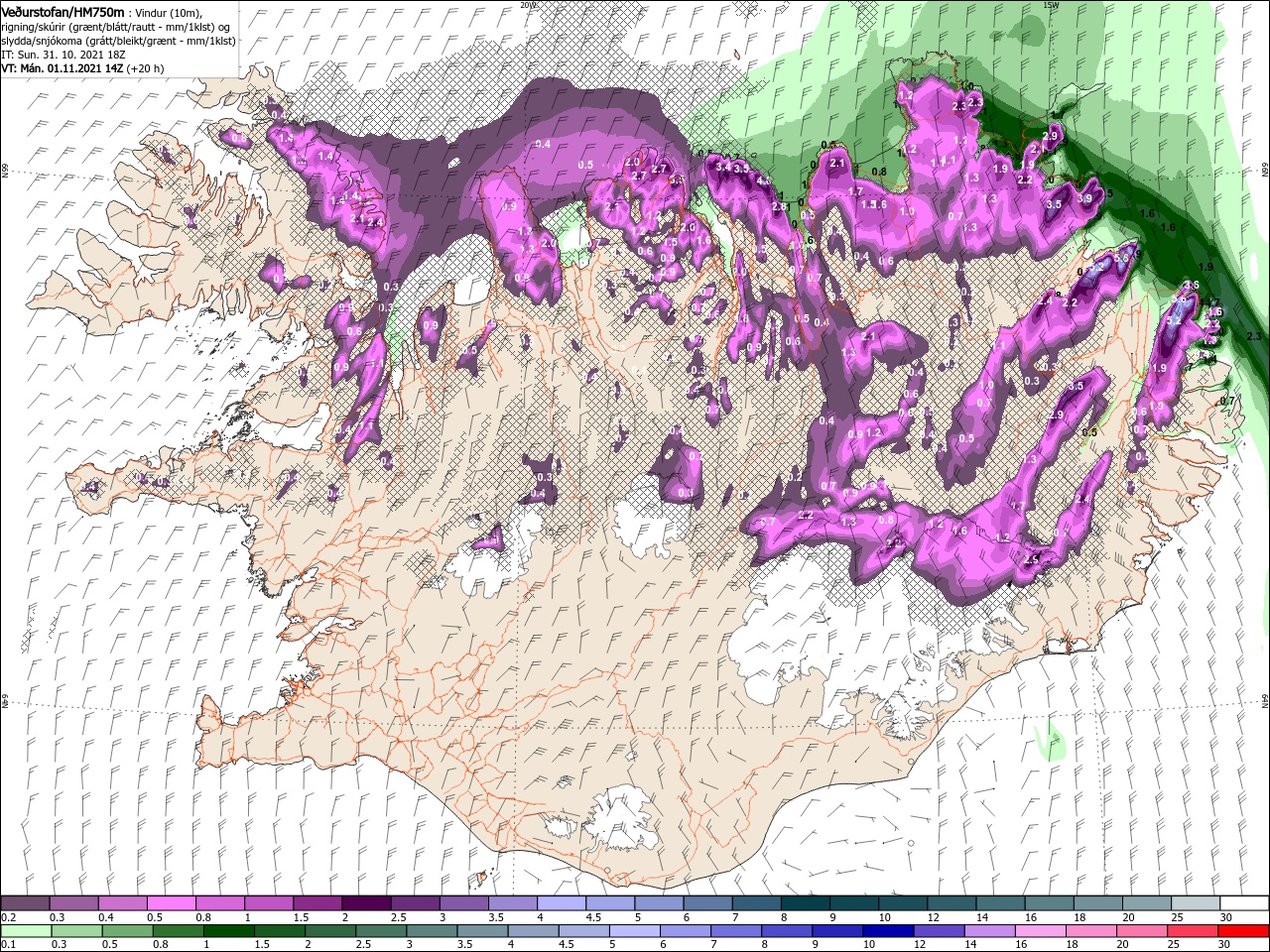The image size is (1270, 952).
Task: Pick bottom legend swatch between 7 and 8
Action: pyautogui.click(x=734, y=931)
